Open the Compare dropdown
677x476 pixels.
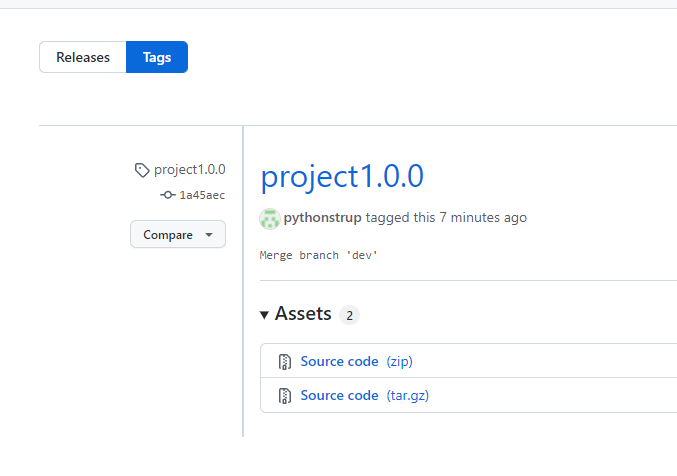pos(178,234)
